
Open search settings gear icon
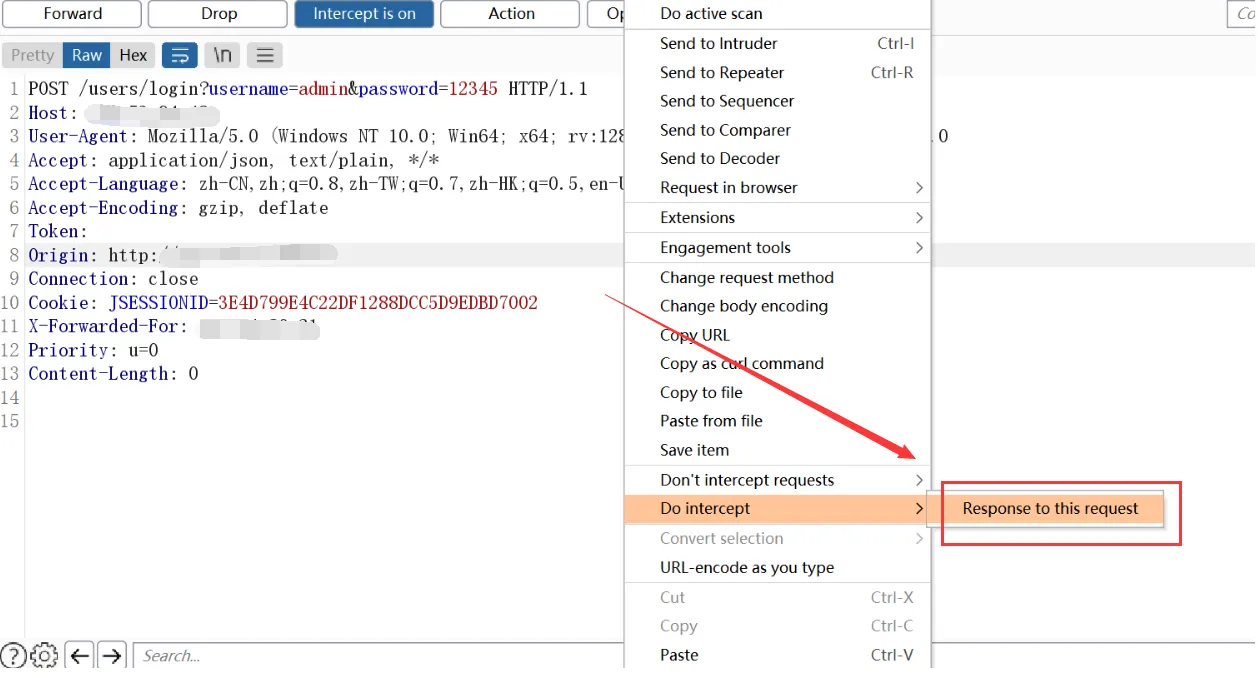pos(44,656)
